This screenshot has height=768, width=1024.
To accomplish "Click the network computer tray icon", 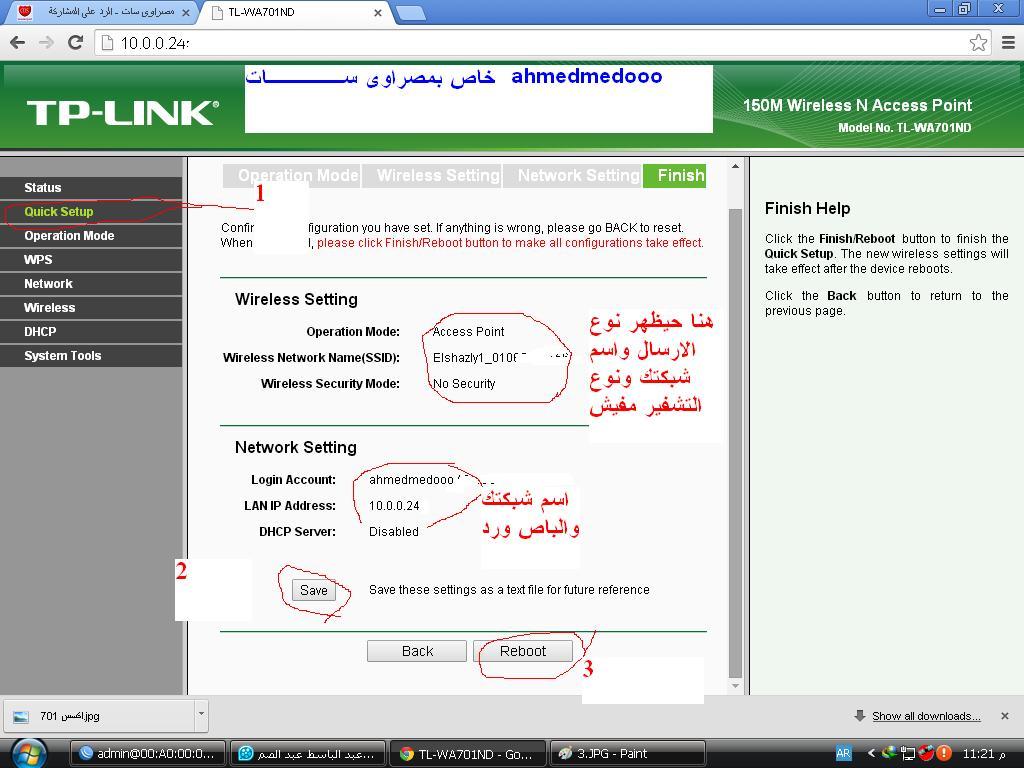I will click(907, 754).
